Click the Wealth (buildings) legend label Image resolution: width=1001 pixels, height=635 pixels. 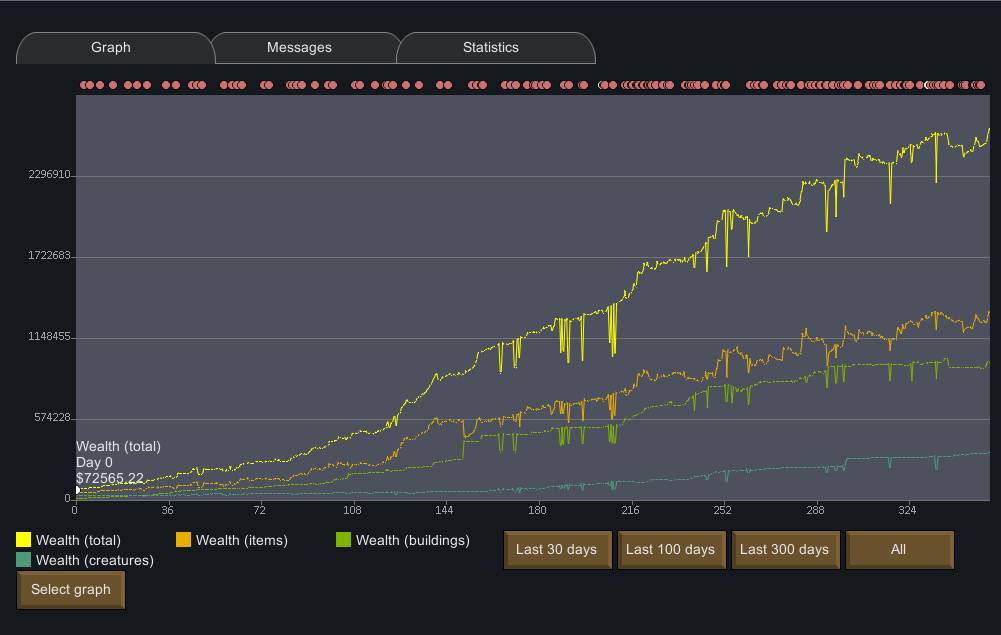413,541
